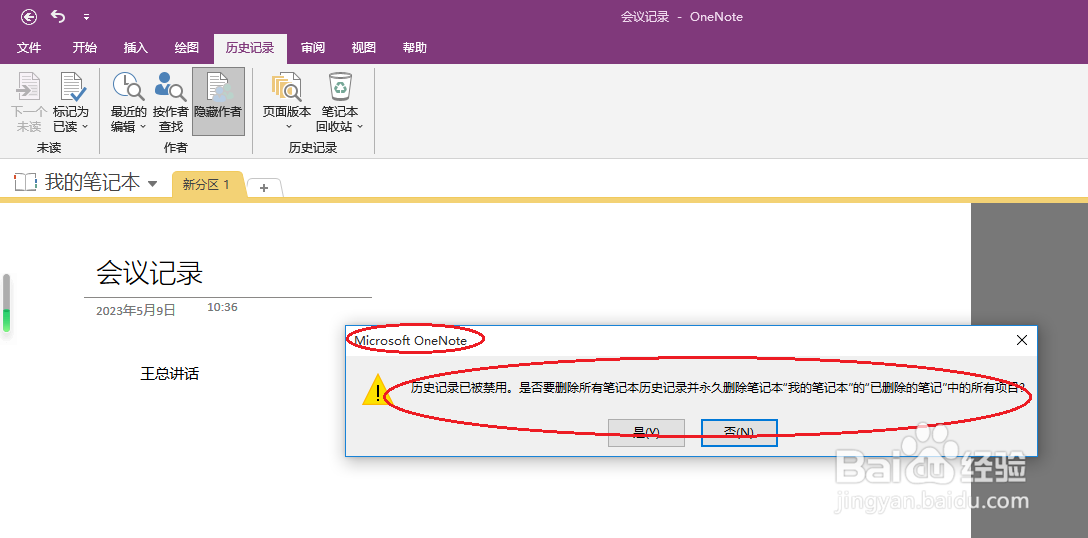Expand the 笔记本回收站 dropdown arrow

[x=359, y=127]
